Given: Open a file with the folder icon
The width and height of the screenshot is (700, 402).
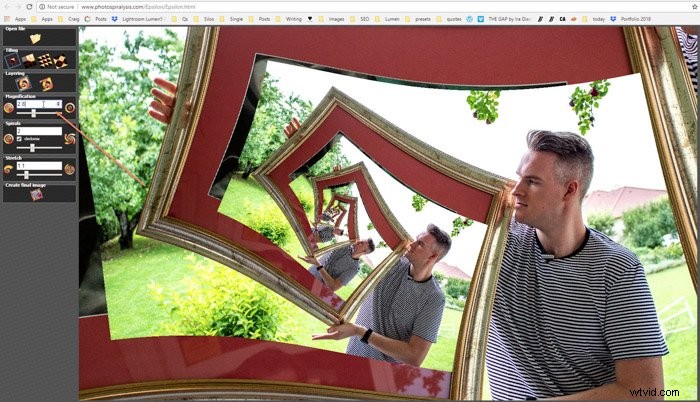Looking at the screenshot, I should coord(35,39).
